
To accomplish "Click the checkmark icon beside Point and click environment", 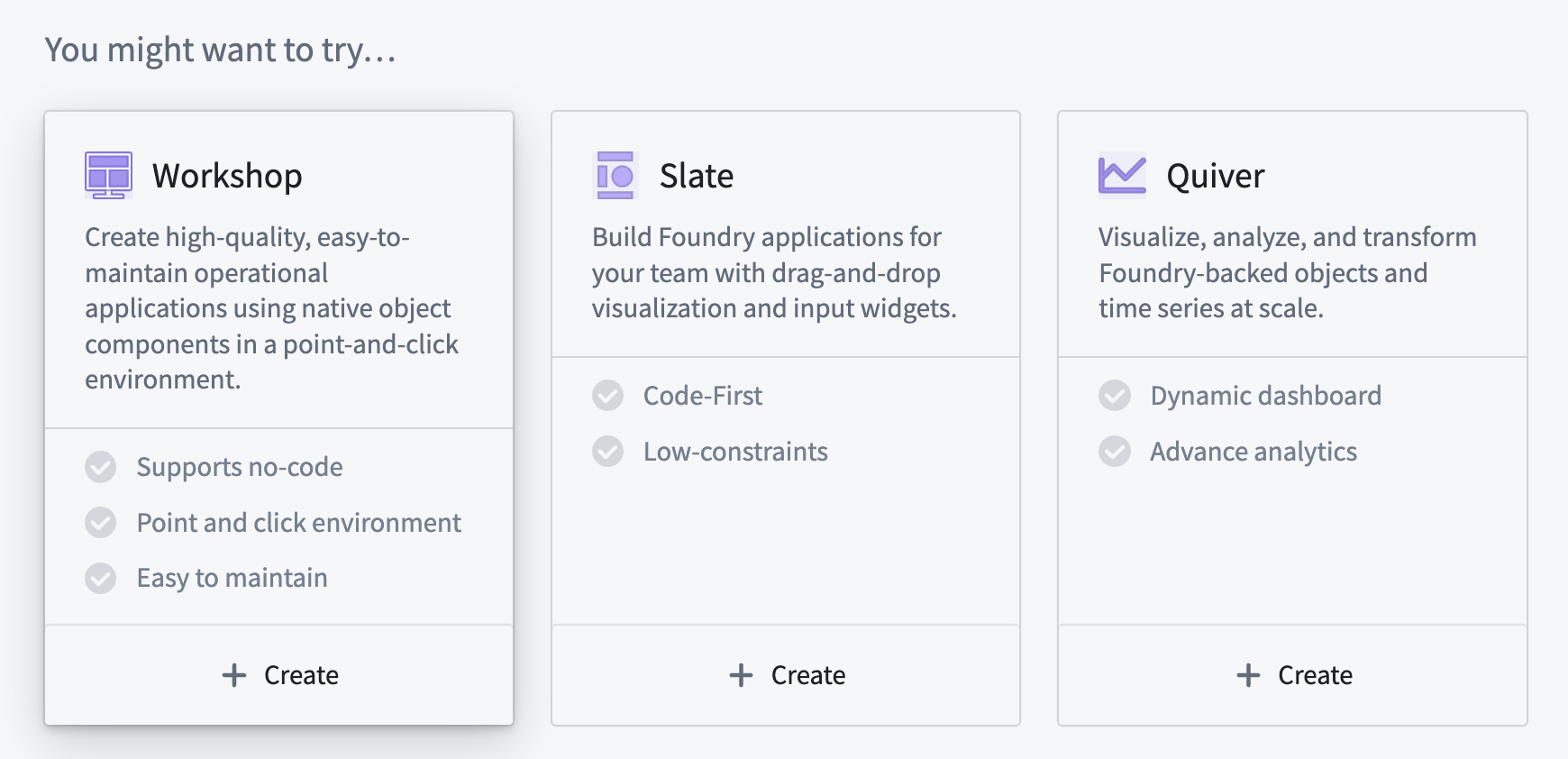I will 101,523.
